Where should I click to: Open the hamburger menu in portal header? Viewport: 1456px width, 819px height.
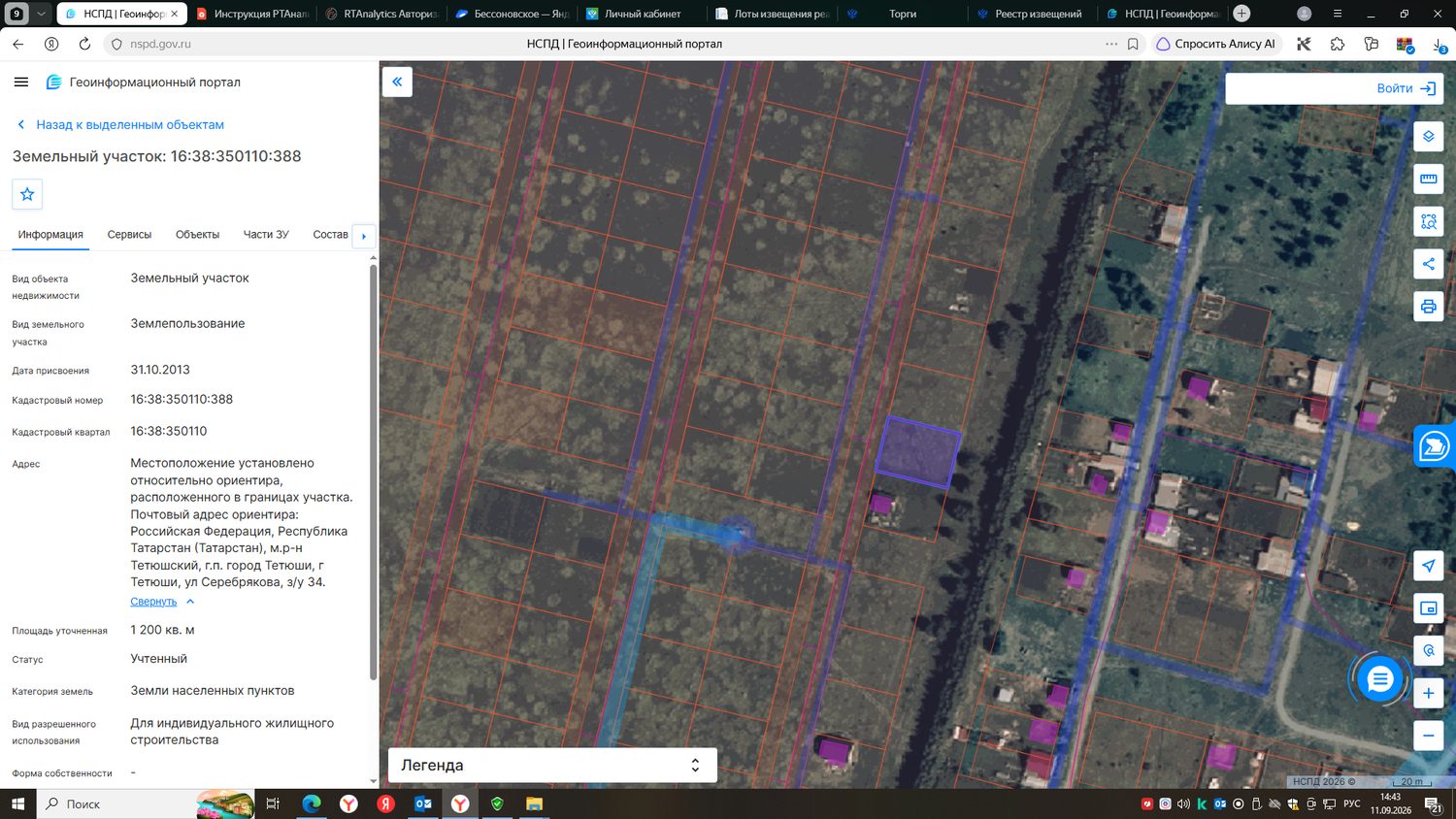tap(21, 82)
